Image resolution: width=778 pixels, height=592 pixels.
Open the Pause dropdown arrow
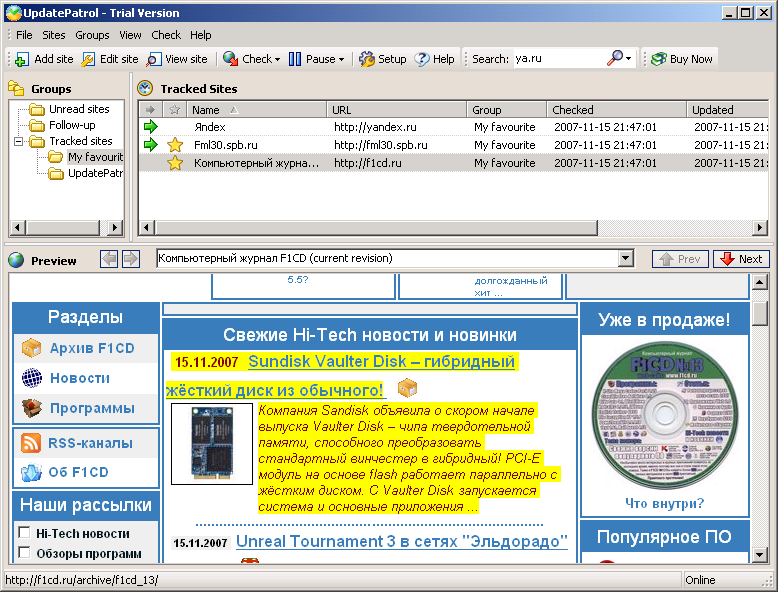click(x=341, y=60)
